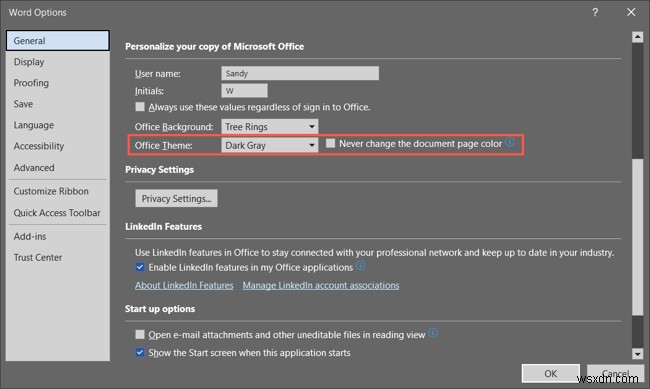
Task: Switch to the Advanced category
Action: pos(58,168)
